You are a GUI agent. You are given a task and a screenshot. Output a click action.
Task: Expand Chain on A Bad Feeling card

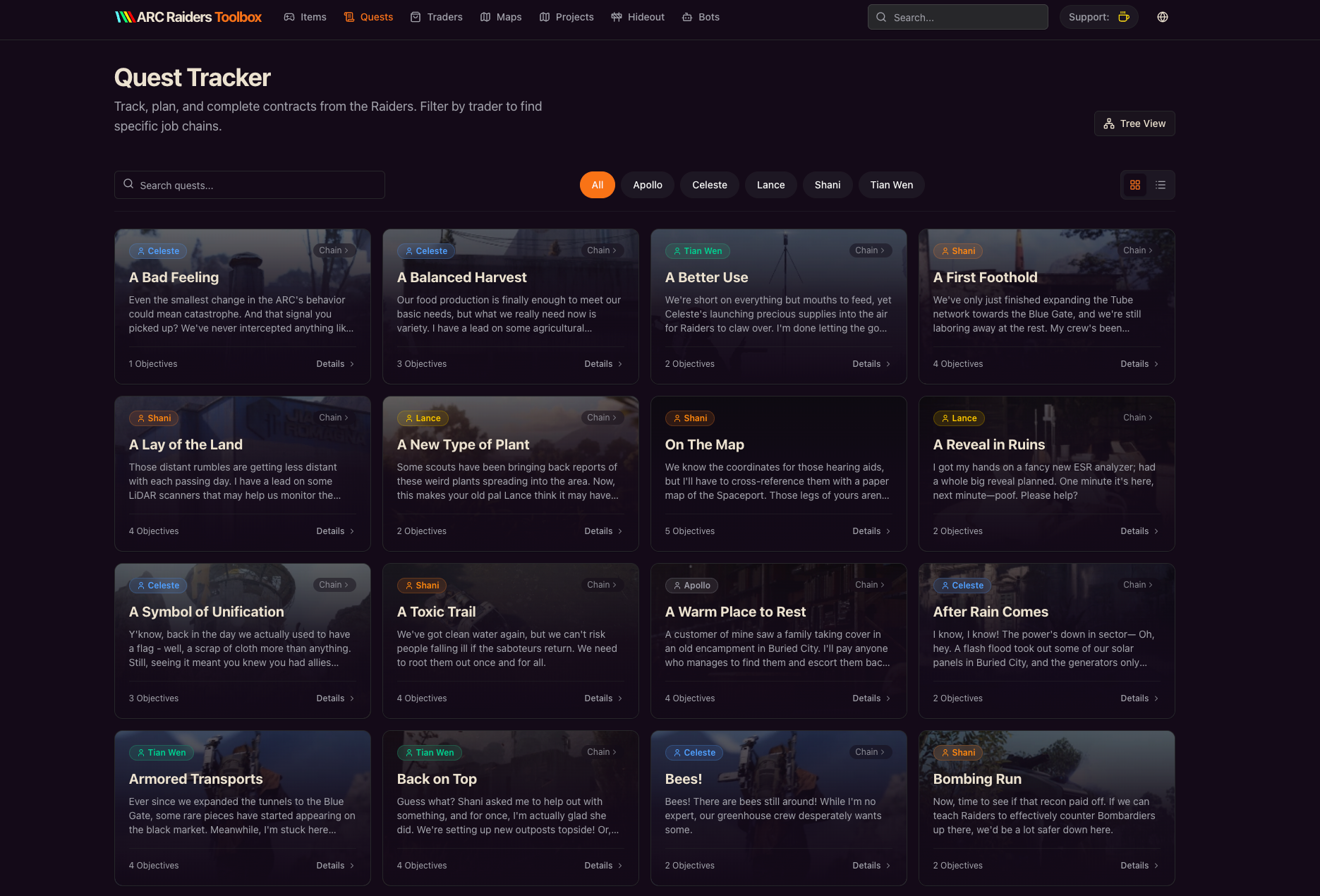point(334,250)
